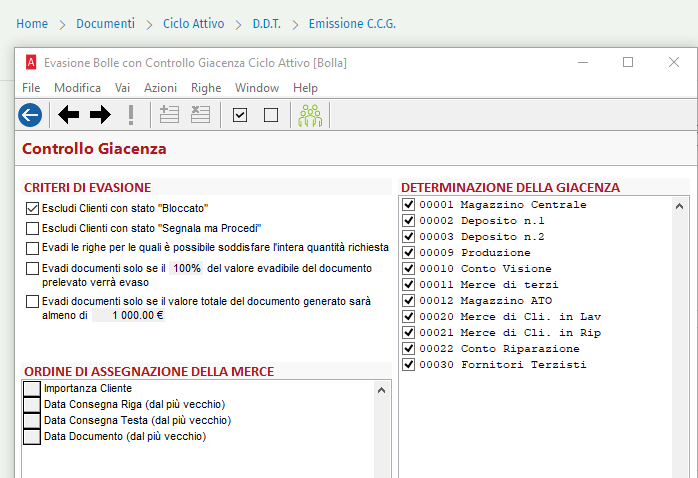Toggle Evadi documenti solo se valore totale checkbox
The height and width of the screenshot is (478, 698).
click(x=32, y=301)
